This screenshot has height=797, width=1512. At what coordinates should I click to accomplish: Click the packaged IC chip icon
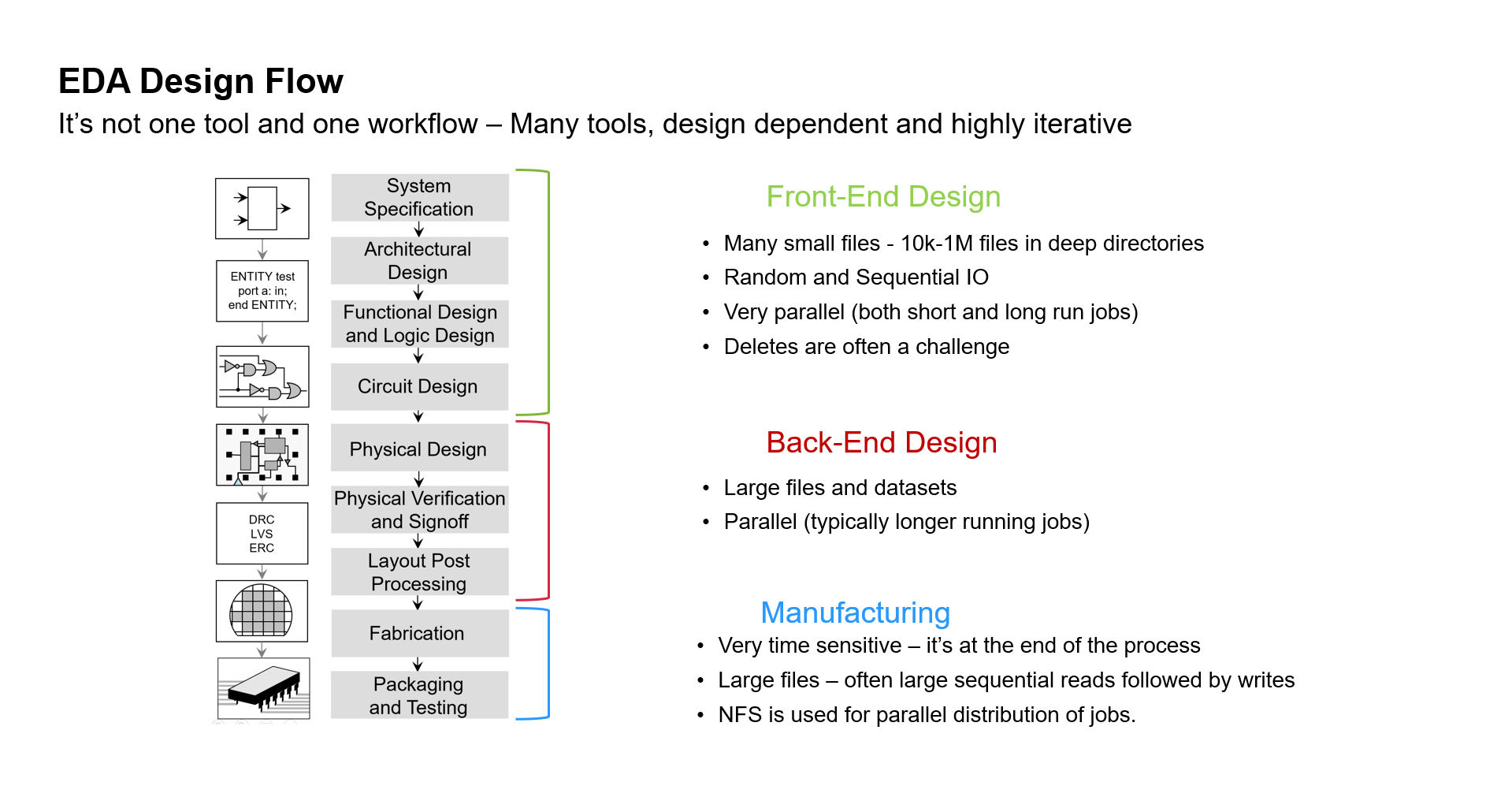click(x=263, y=688)
